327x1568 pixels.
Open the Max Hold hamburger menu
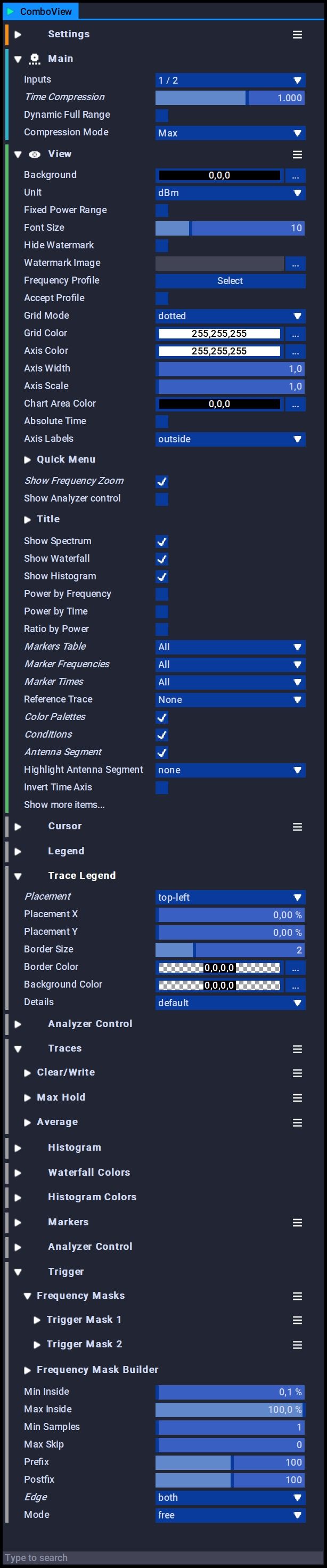point(297,1097)
